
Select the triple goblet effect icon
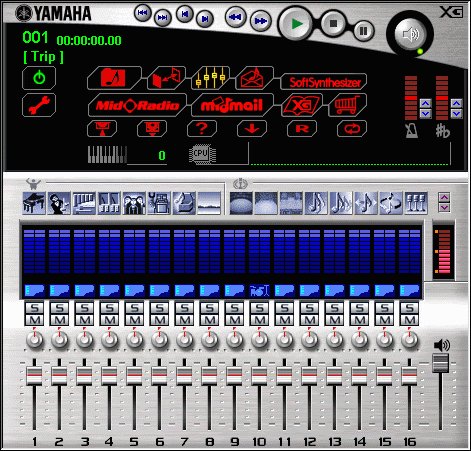tap(416, 203)
